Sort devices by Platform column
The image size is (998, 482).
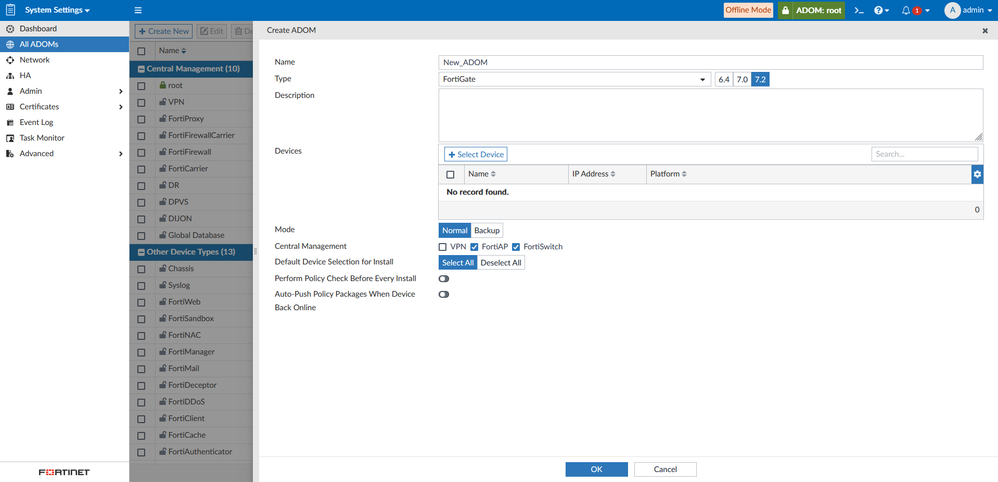click(x=668, y=174)
